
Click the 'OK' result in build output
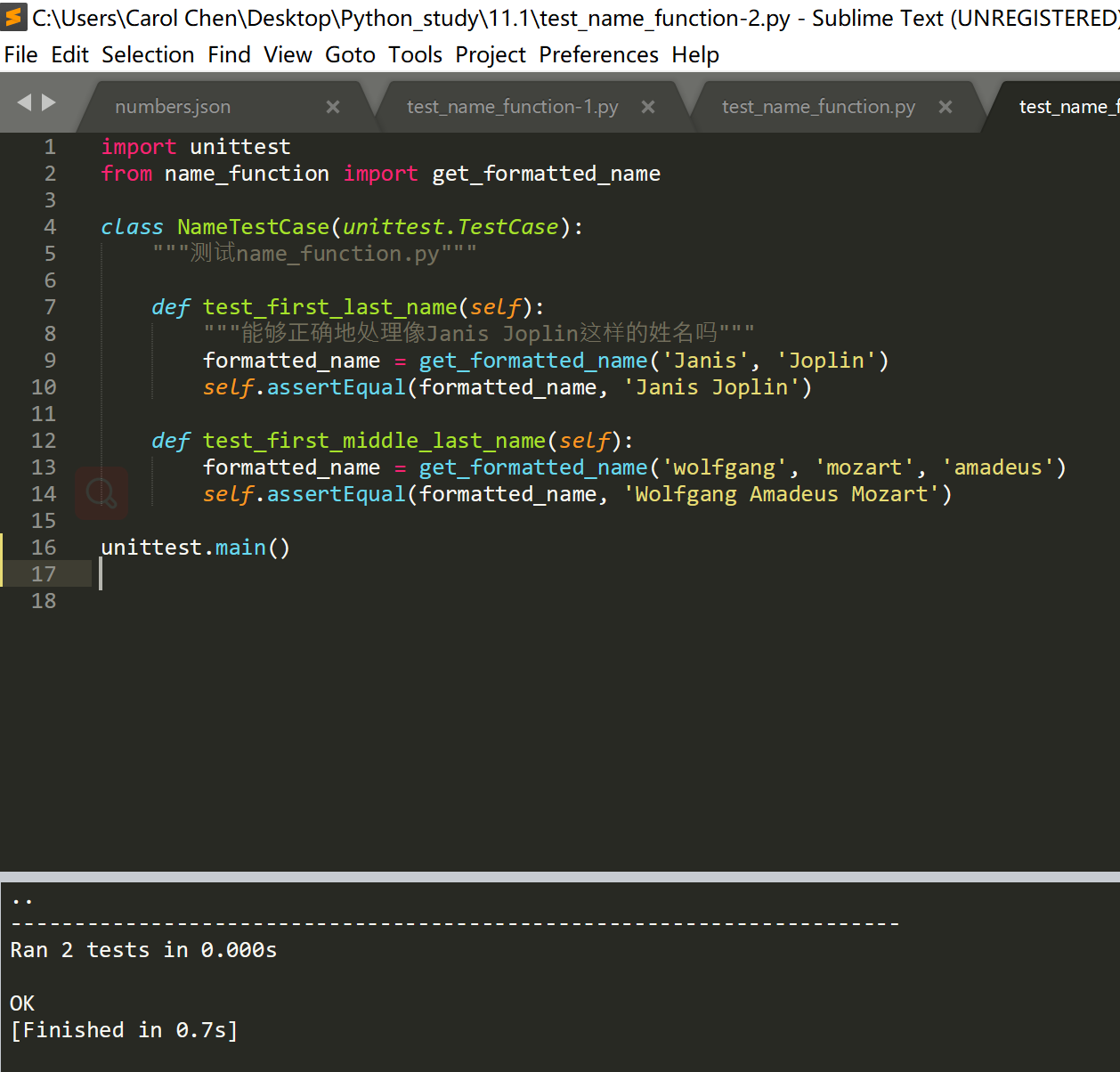[x=22, y=1003]
